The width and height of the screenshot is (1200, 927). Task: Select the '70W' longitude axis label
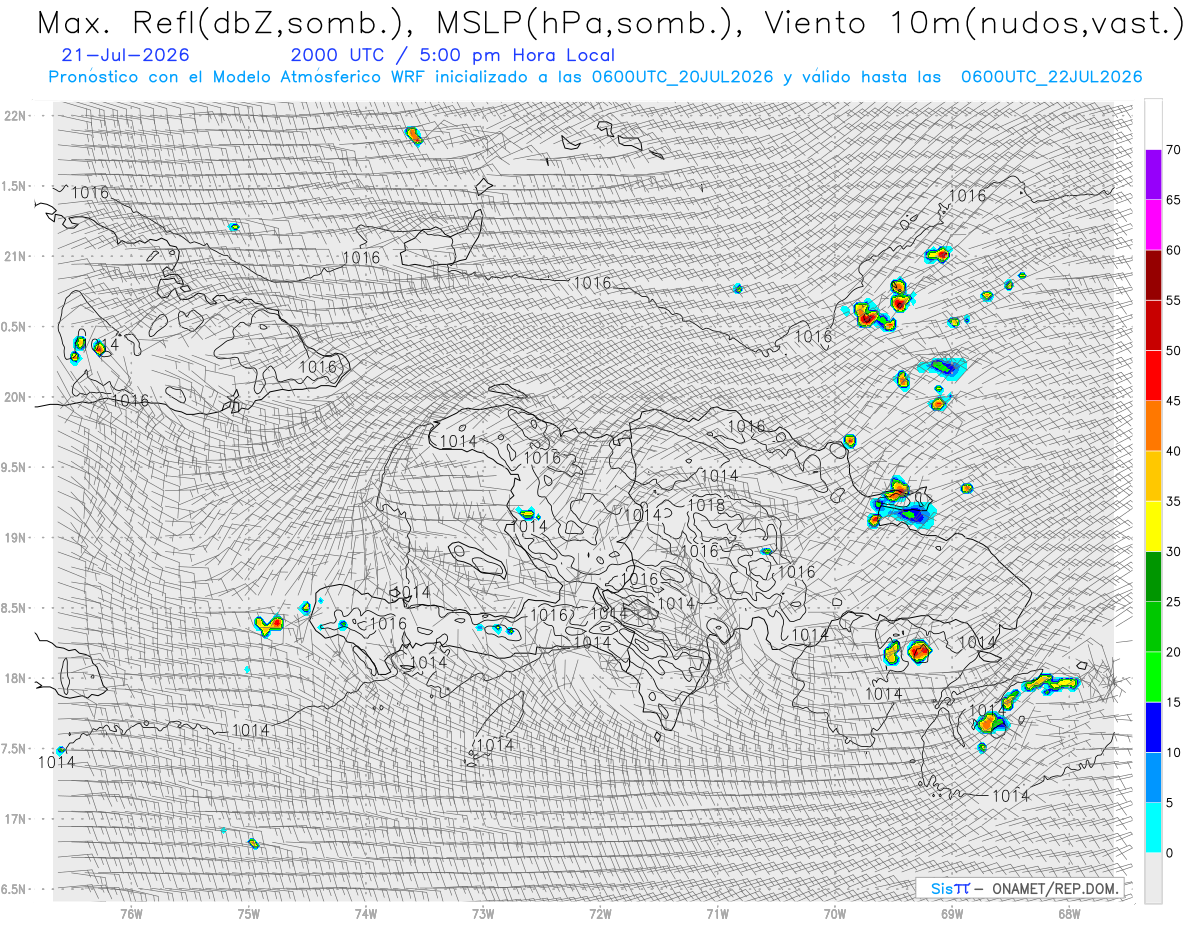pos(835,913)
